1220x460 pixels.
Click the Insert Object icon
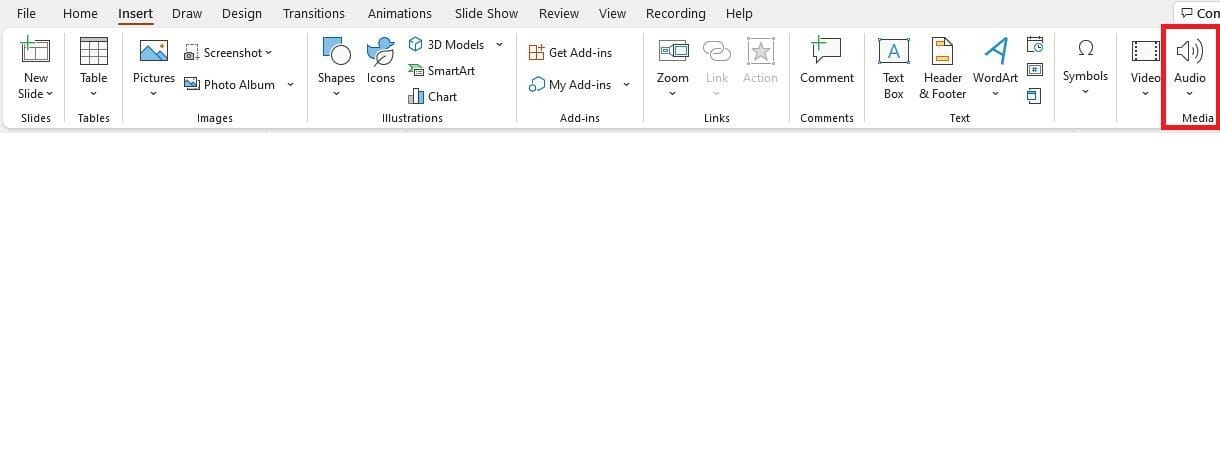(x=1035, y=96)
